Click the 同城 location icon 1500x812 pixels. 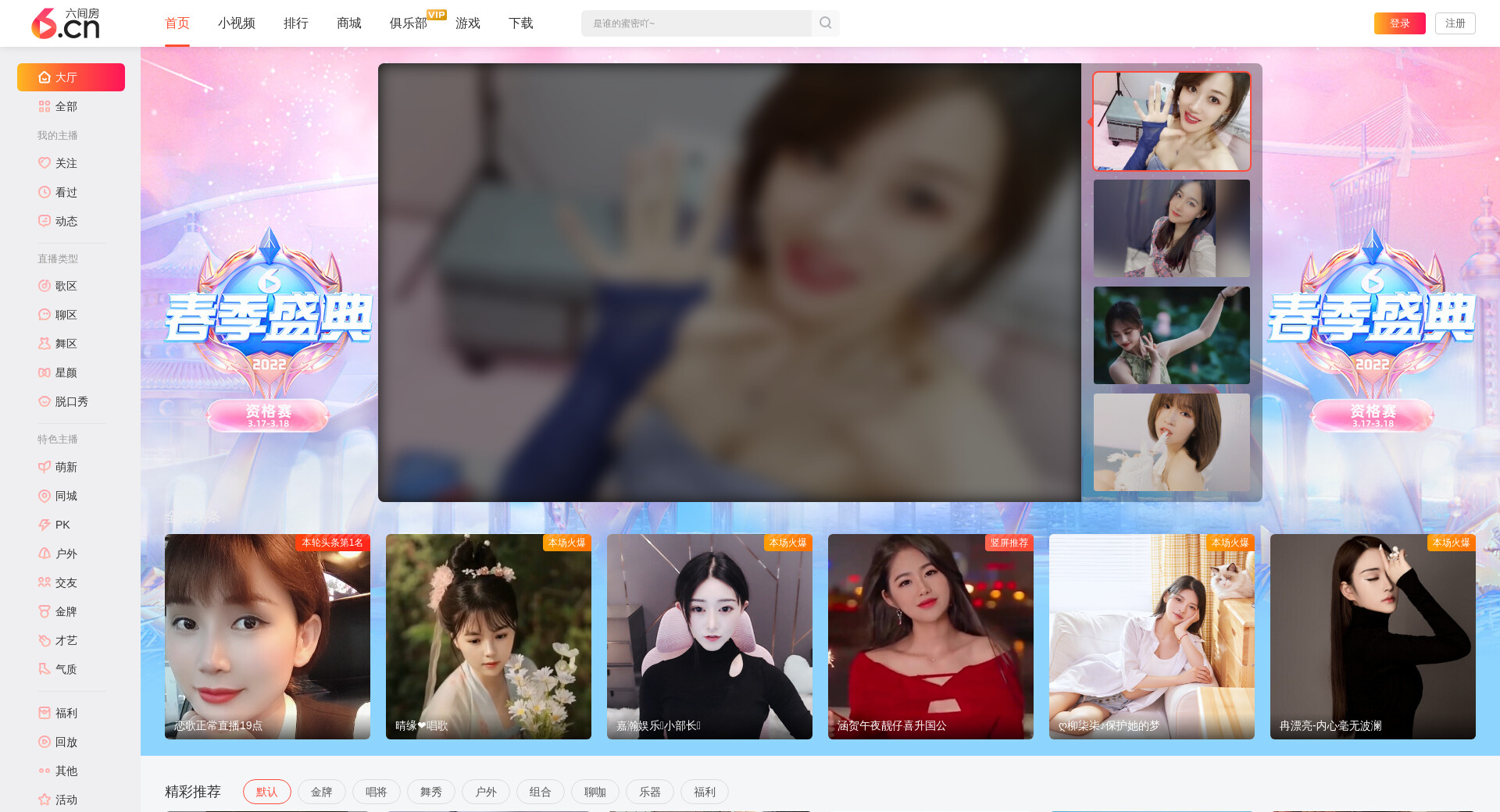coord(45,496)
